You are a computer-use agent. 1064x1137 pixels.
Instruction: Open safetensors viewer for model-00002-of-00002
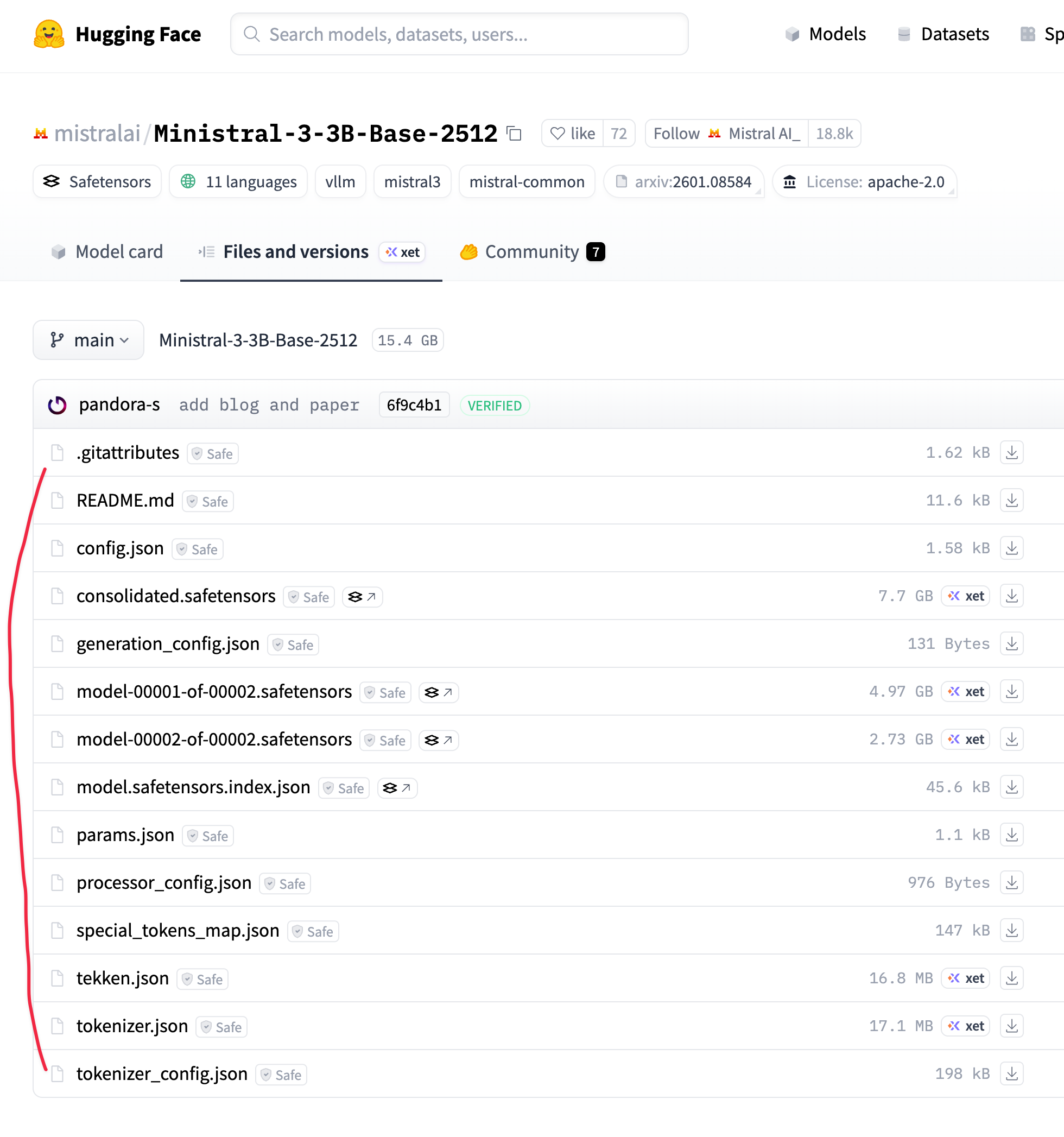click(x=439, y=740)
